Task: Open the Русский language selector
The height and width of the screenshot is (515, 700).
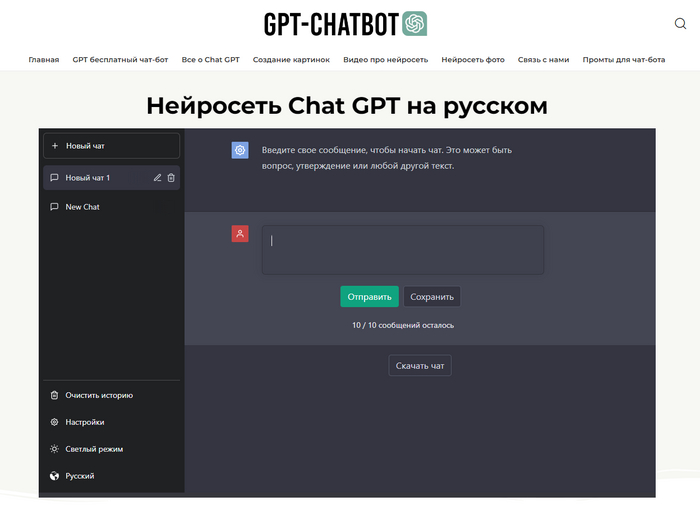Action: (x=80, y=476)
